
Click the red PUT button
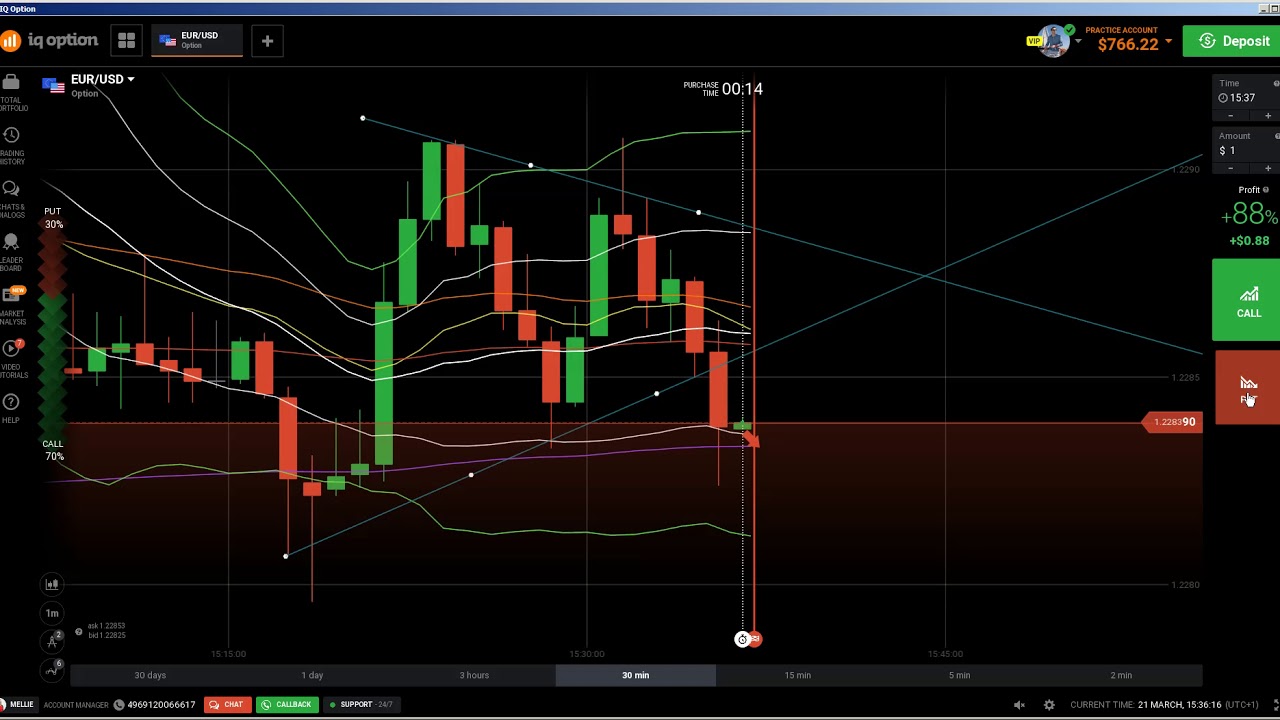(x=1248, y=388)
